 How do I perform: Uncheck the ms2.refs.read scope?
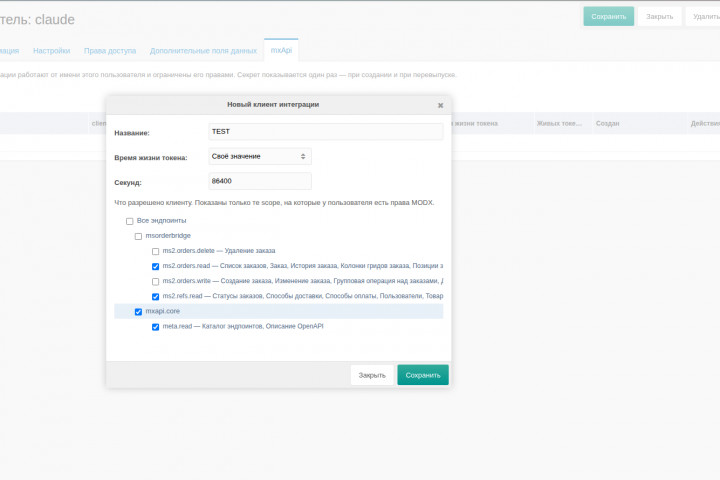coord(156,297)
